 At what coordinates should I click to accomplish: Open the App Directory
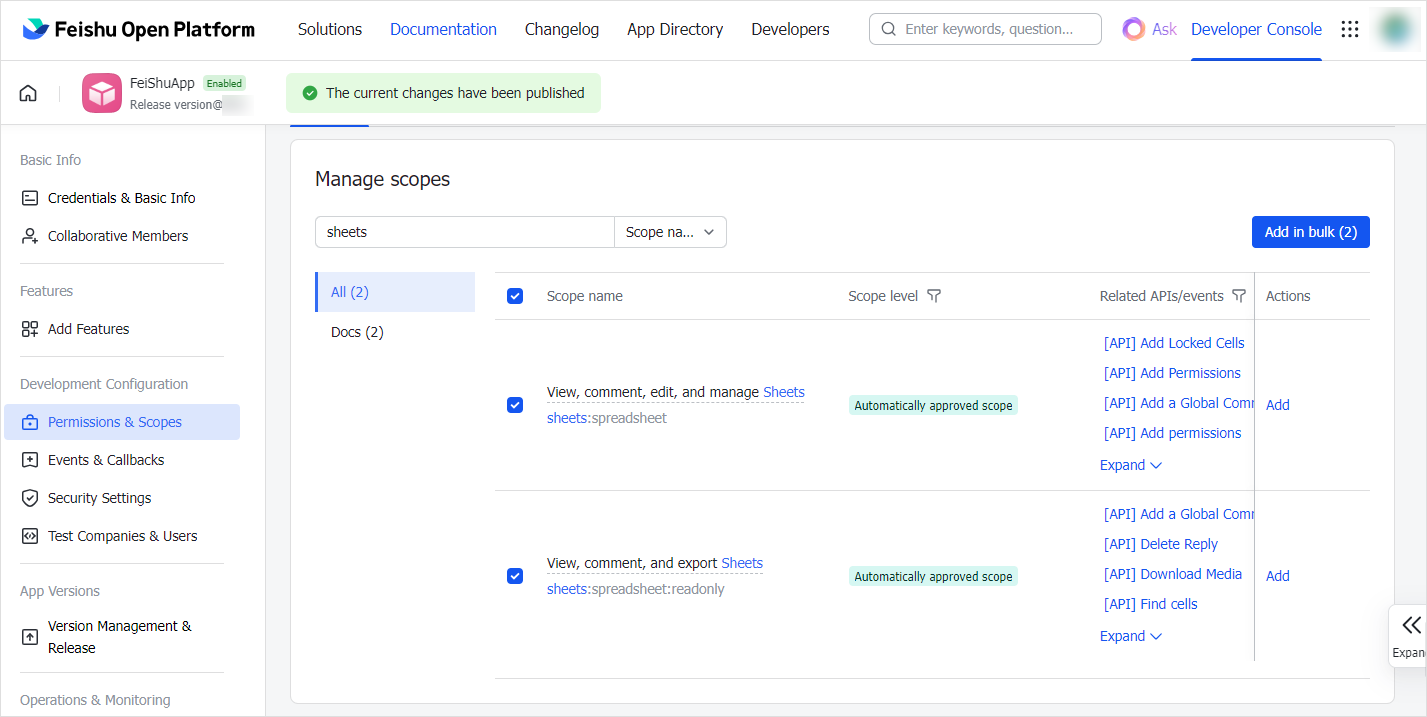tap(675, 29)
